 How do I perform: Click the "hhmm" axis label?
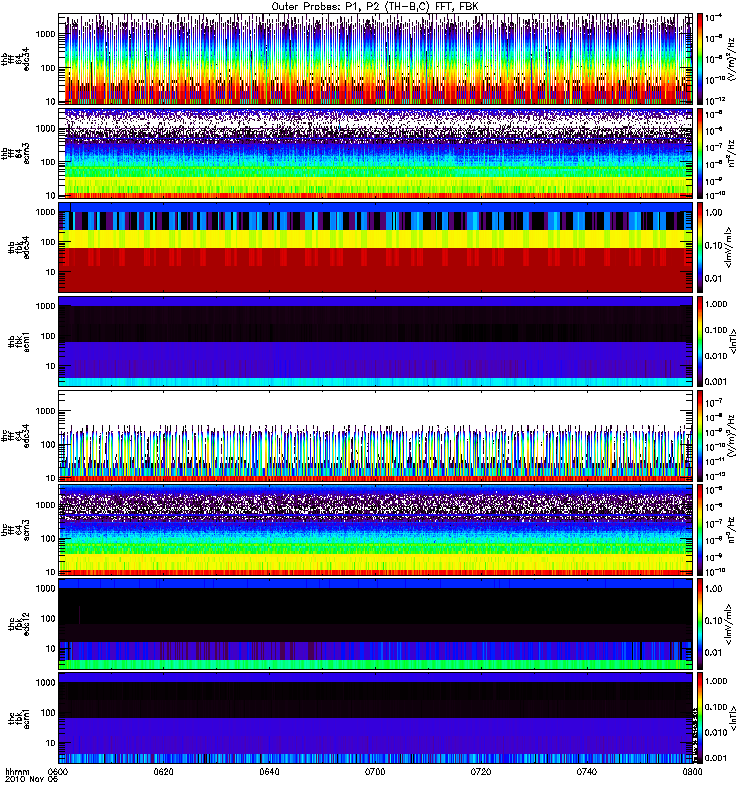(17, 772)
